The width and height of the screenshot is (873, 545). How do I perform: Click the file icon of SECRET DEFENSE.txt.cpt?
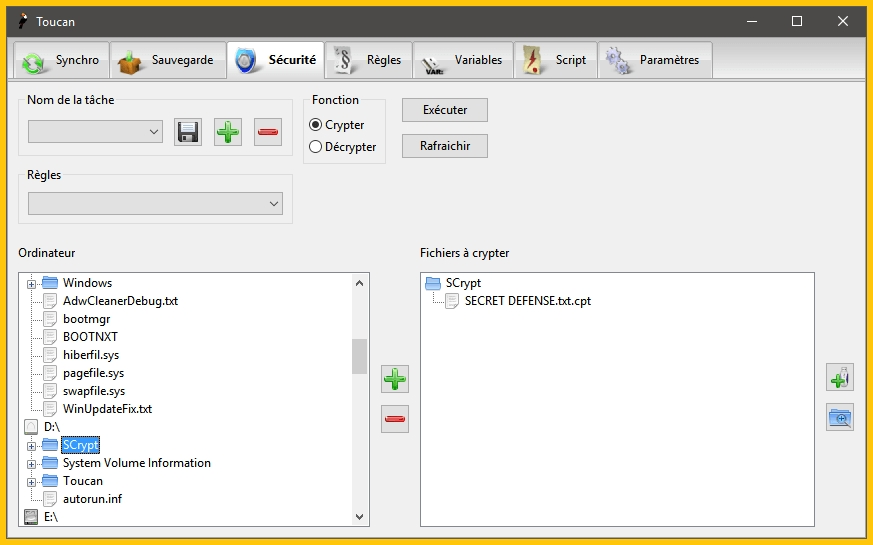point(452,301)
